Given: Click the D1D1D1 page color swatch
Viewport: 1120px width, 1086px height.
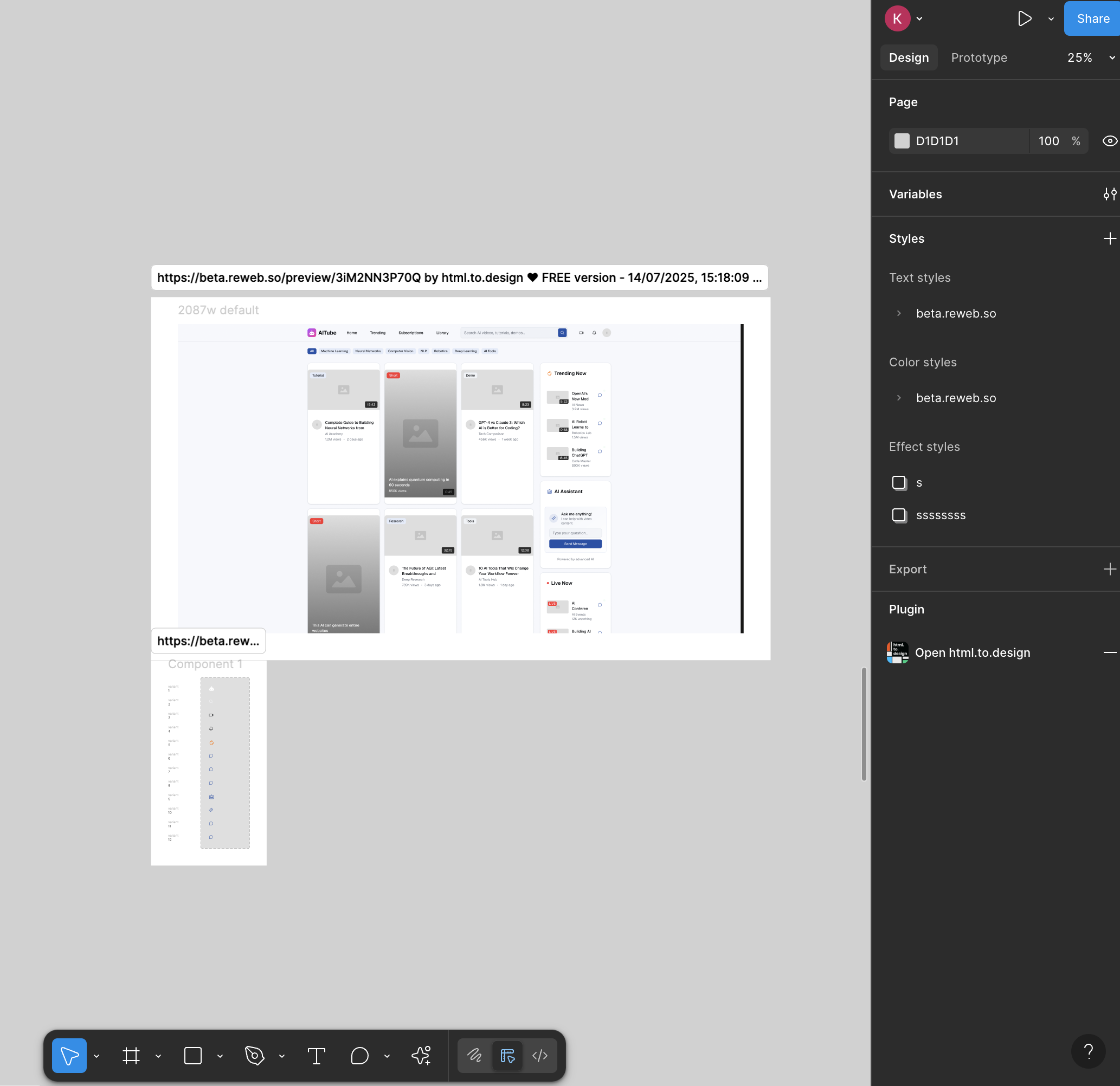Looking at the screenshot, I should (x=902, y=141).
